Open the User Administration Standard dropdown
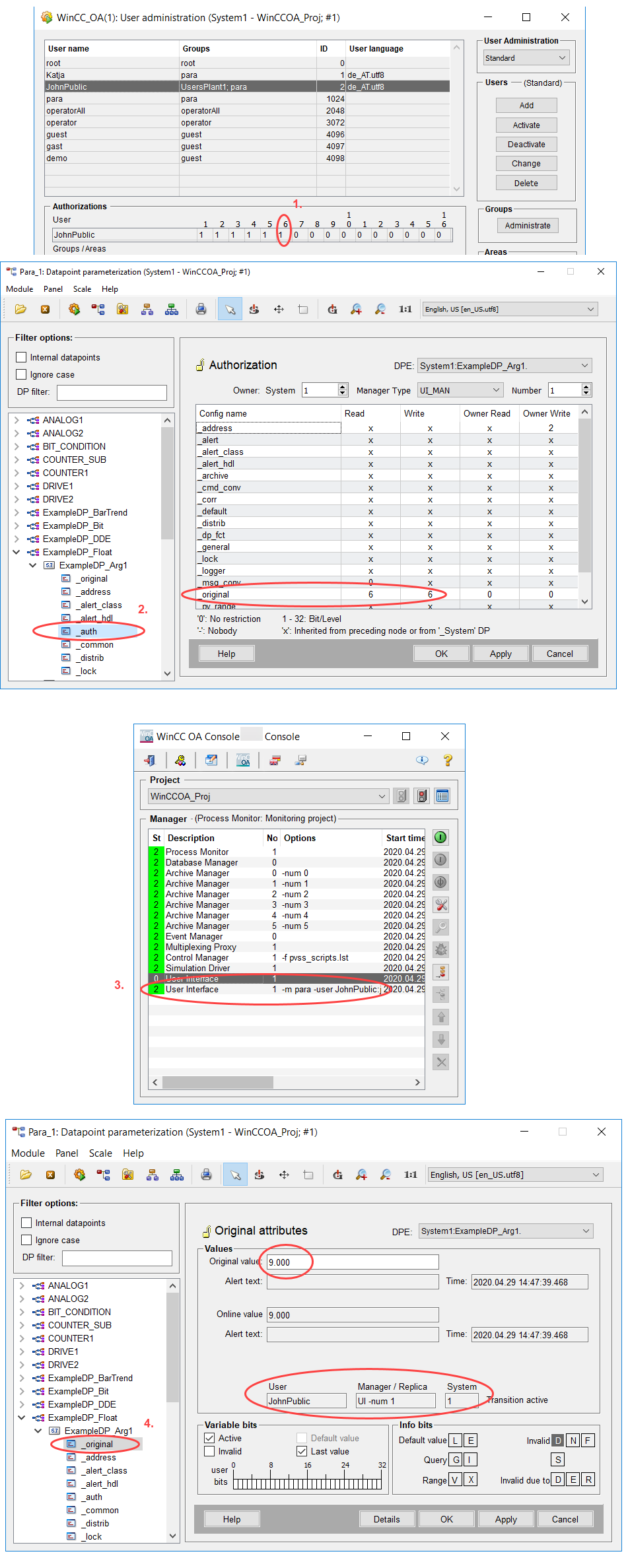Viewport: 628px width, 1568px height. point(526,58)
